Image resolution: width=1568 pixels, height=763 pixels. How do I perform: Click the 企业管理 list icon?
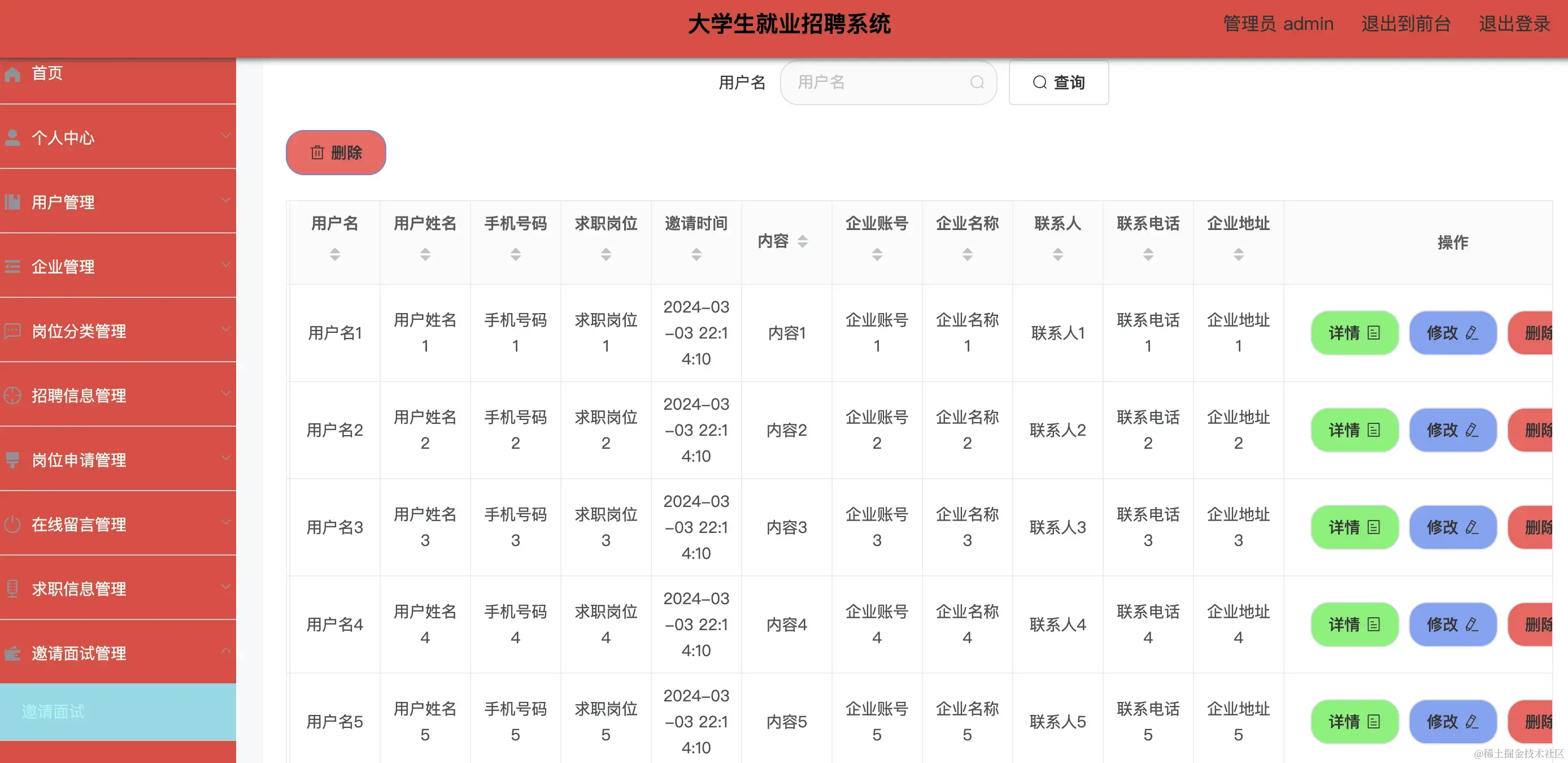point(13,266)
